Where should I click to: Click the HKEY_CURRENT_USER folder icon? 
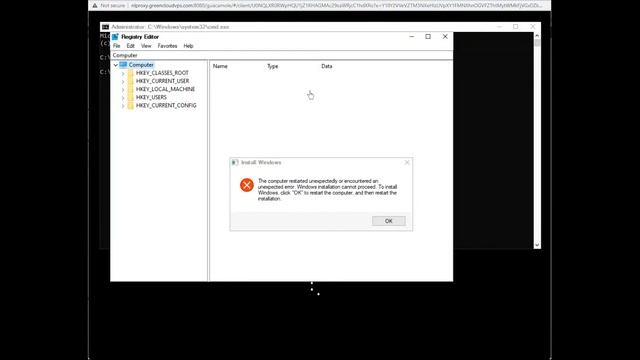tap(131, 81)
